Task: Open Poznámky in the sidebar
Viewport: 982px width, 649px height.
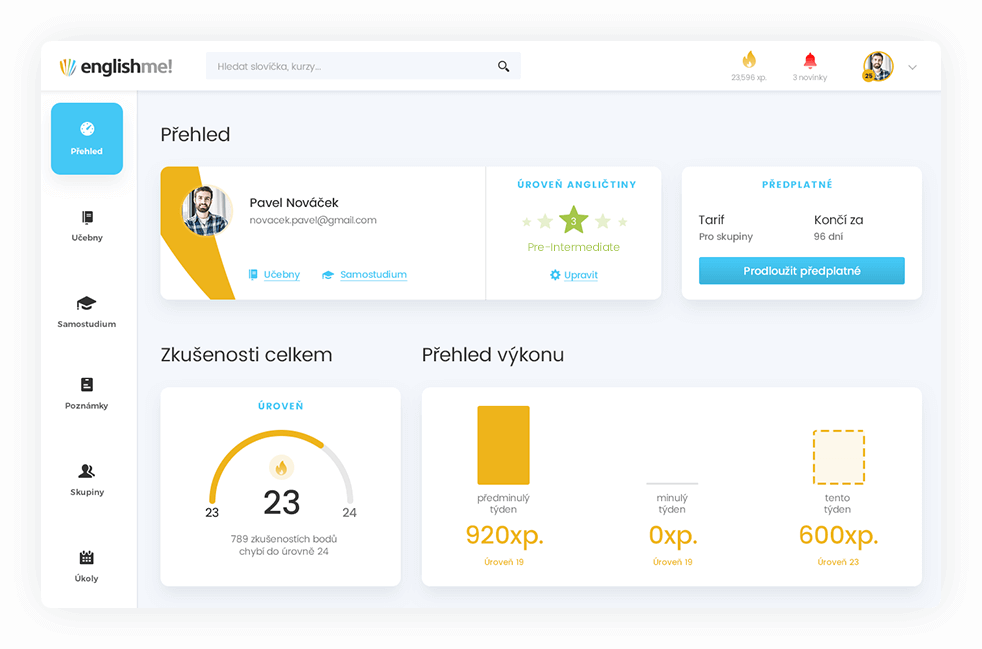Action: coord(87,393)
